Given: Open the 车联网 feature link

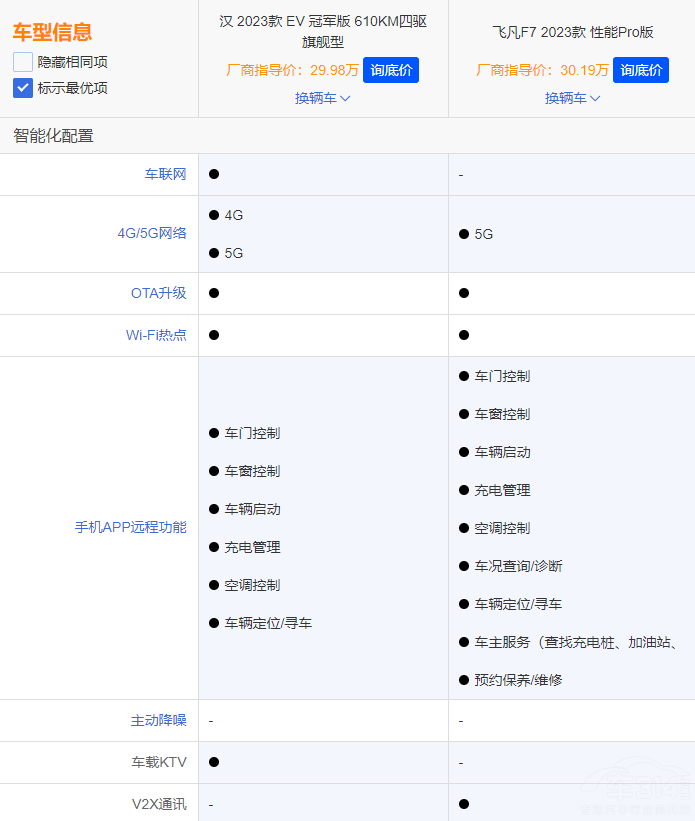Looking at the screenshot, I should click(165, 174).
